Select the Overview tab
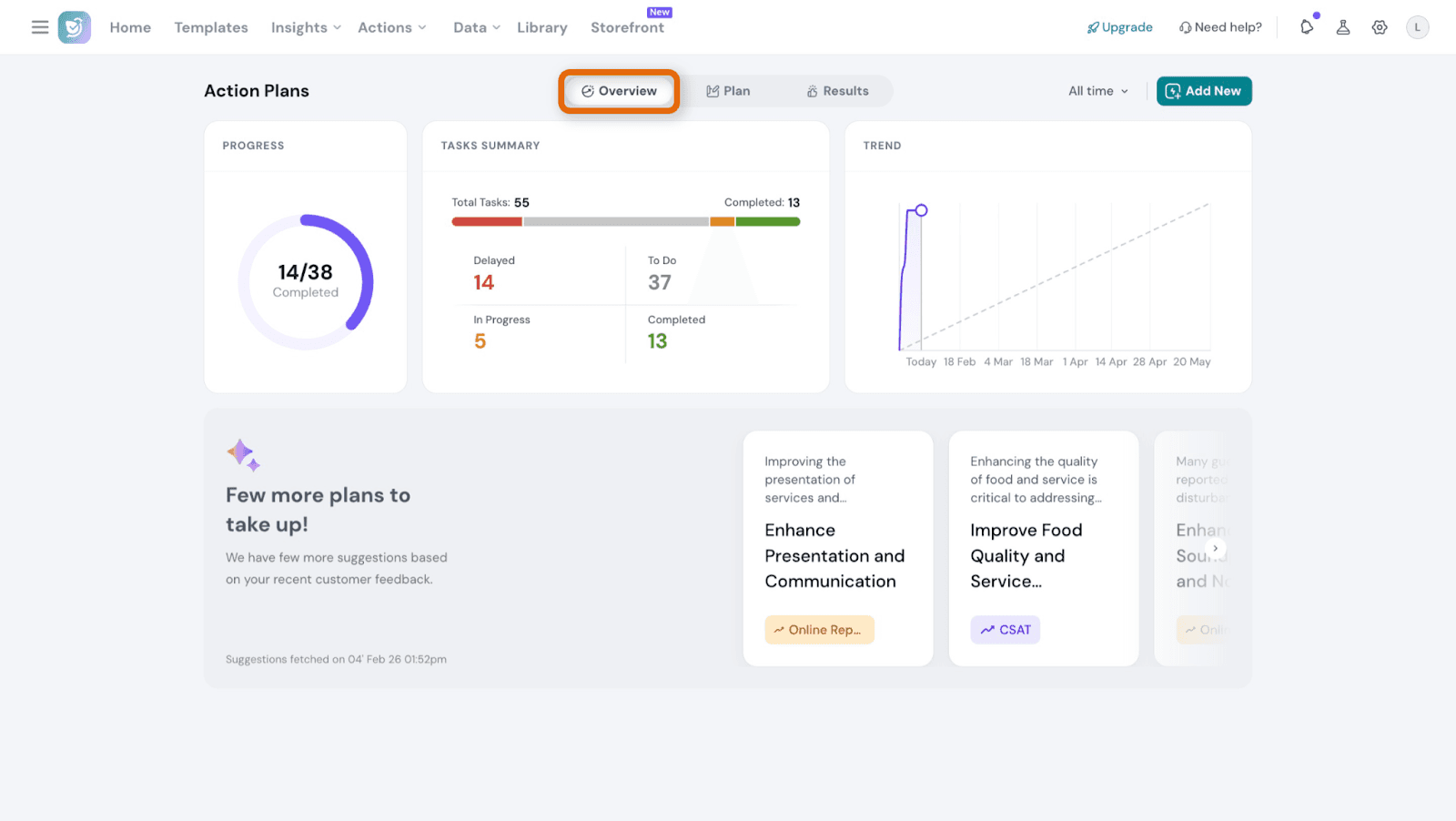 click(619, 91)
